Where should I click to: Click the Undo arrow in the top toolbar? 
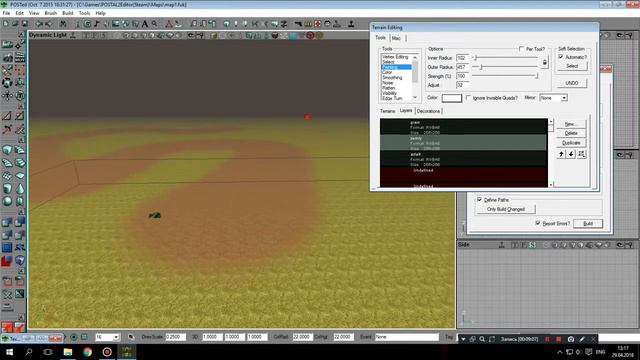click(x=39, y=24)
